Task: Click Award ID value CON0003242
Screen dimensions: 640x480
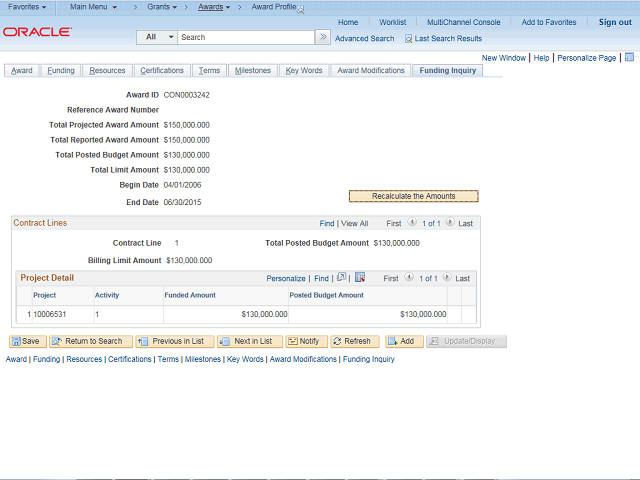Action: tap(187, 95)
